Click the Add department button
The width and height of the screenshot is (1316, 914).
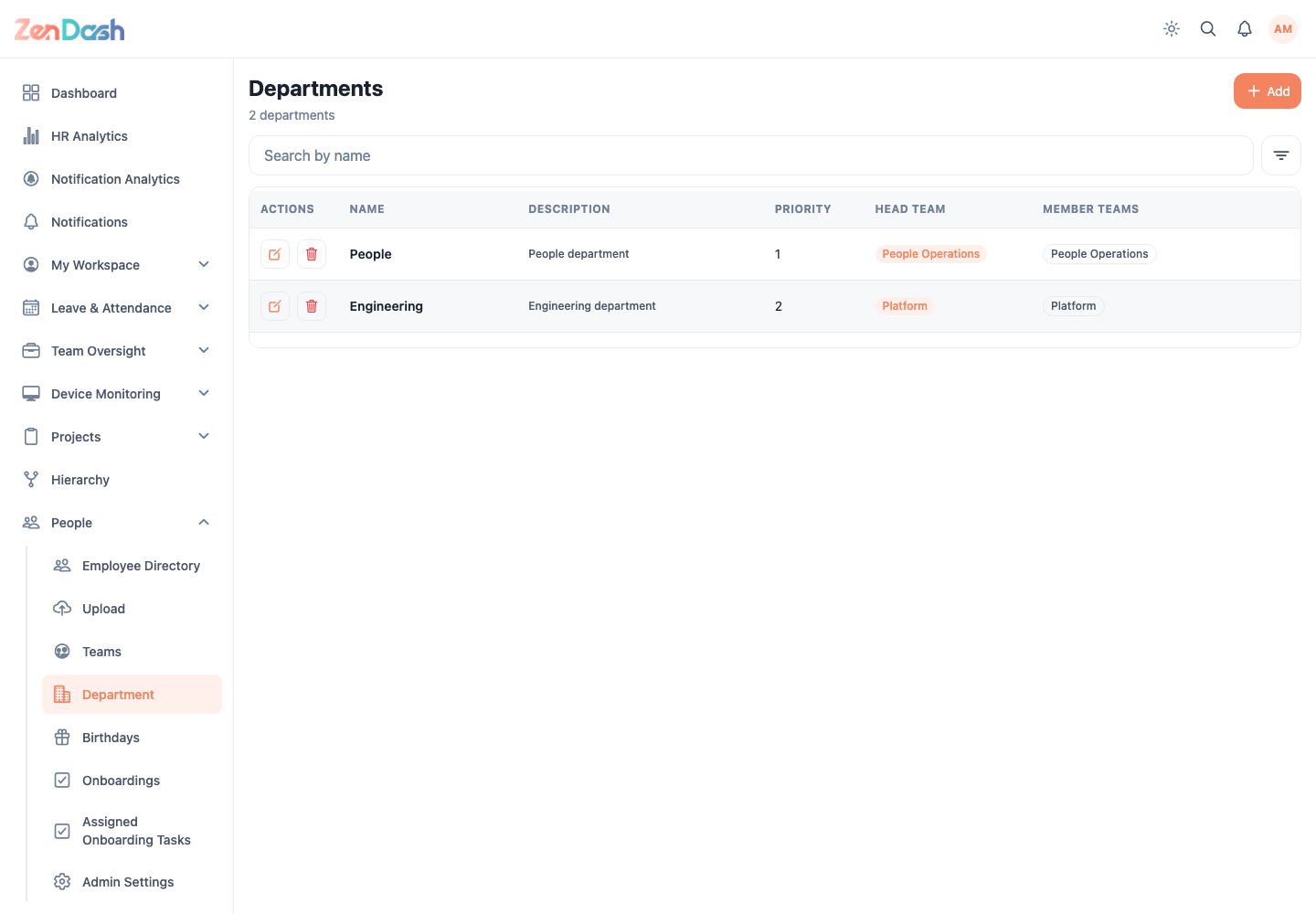pyautogui.click(x=1268, y=91)
